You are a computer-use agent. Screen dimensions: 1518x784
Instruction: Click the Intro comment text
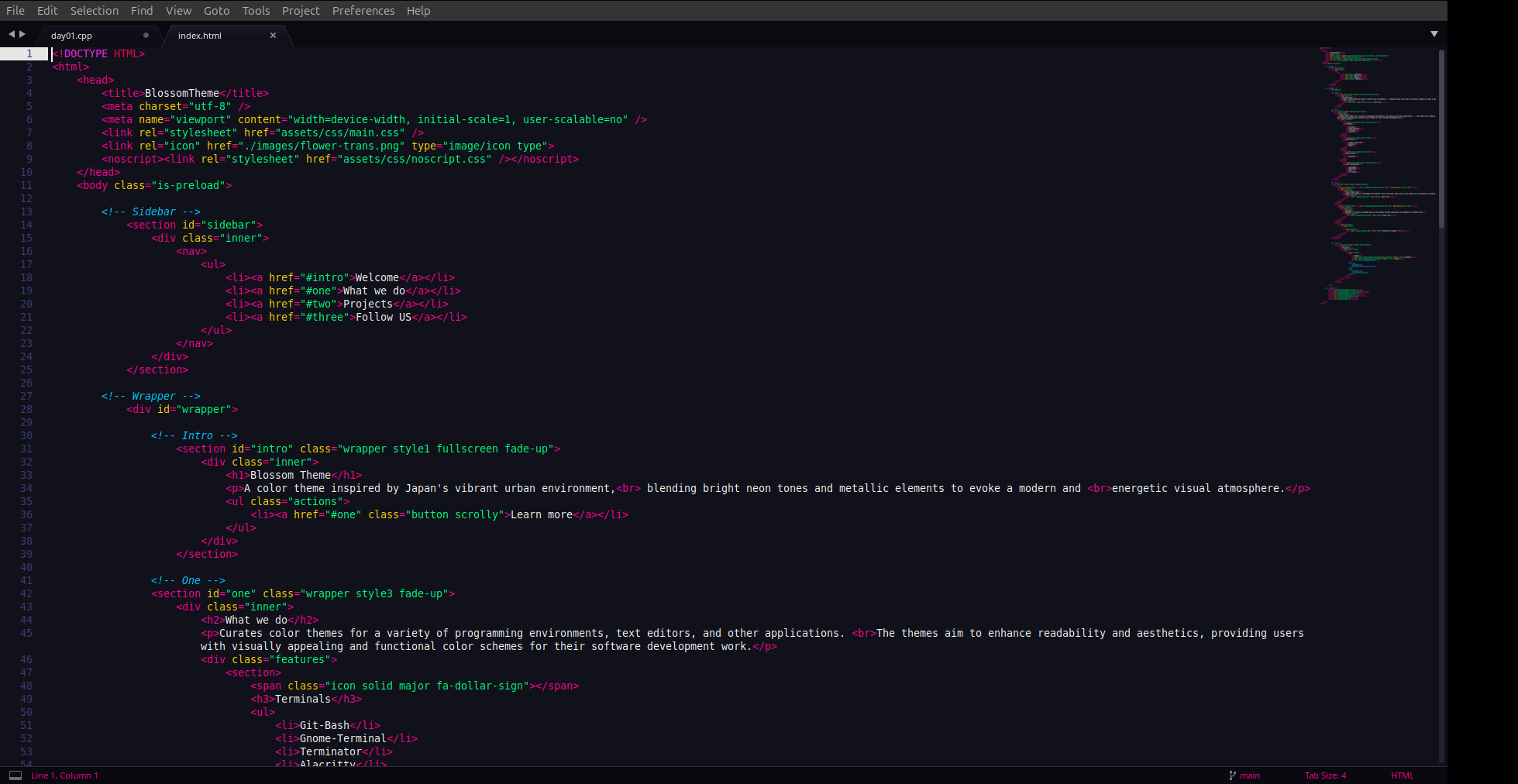tap(194, 435)
